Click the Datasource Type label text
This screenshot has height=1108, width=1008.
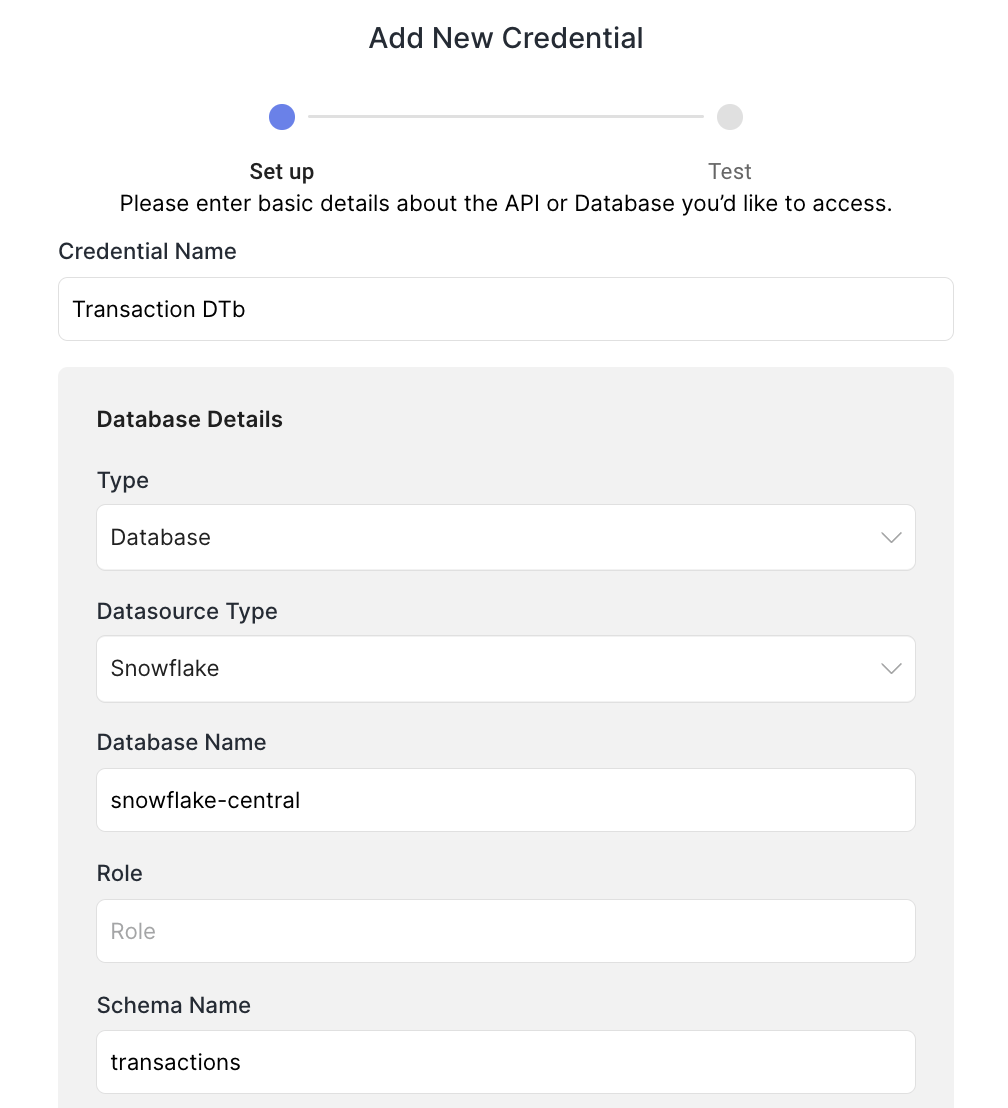pyautogui.click(x=187, y=611)
